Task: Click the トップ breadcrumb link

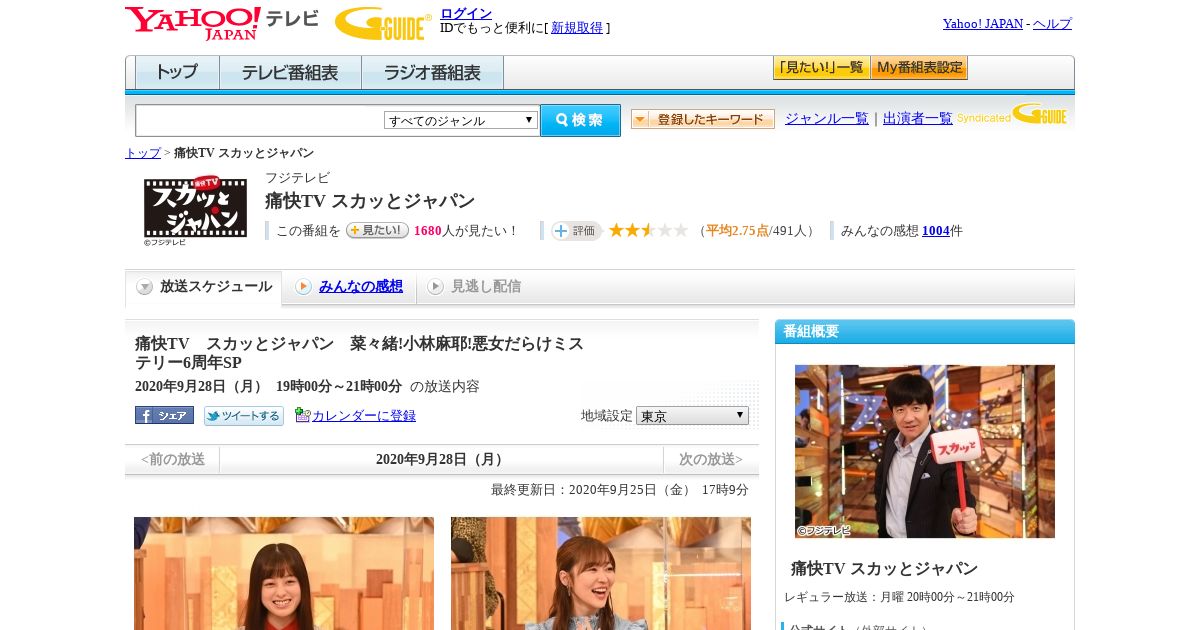Action: point(143,153)
